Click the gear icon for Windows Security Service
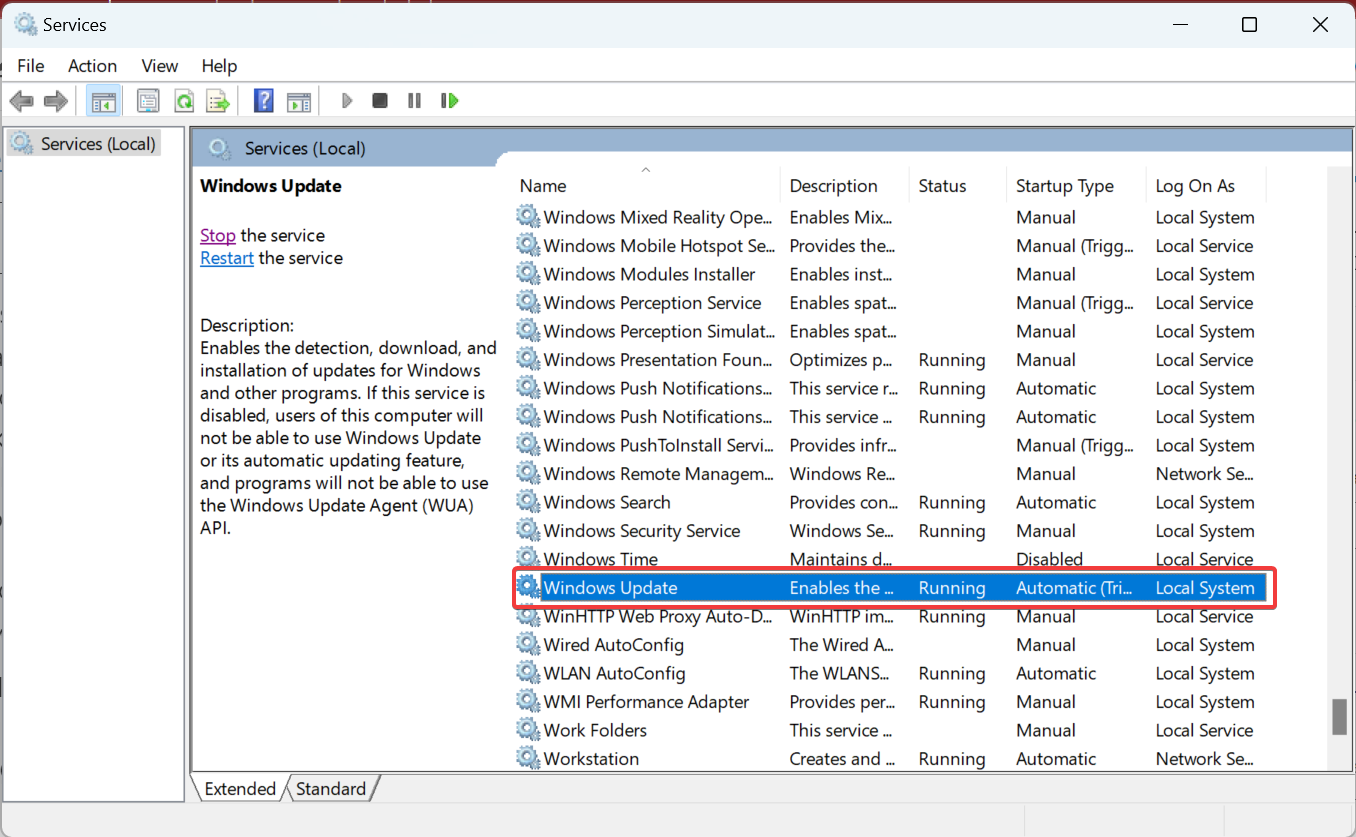 coord(527,531)
